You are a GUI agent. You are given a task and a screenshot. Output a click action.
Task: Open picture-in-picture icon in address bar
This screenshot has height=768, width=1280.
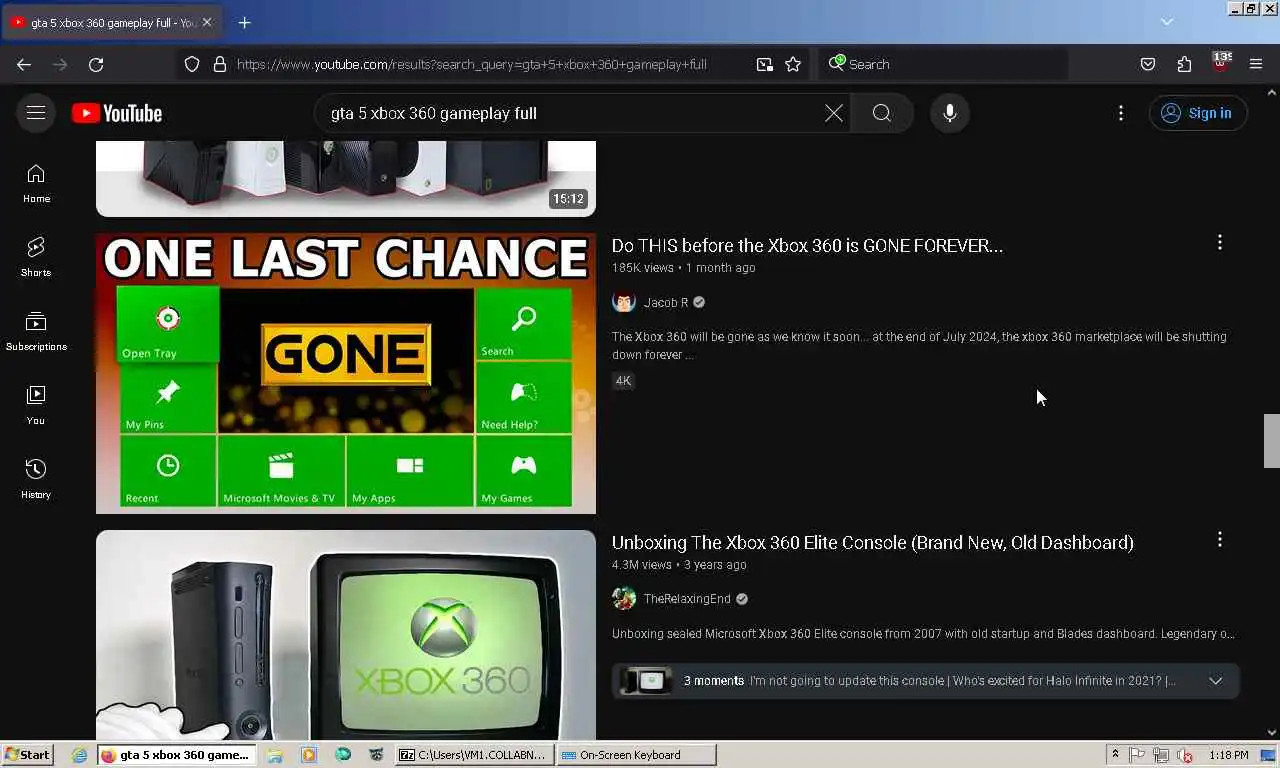pyautogui.click(x=764, y=64)
